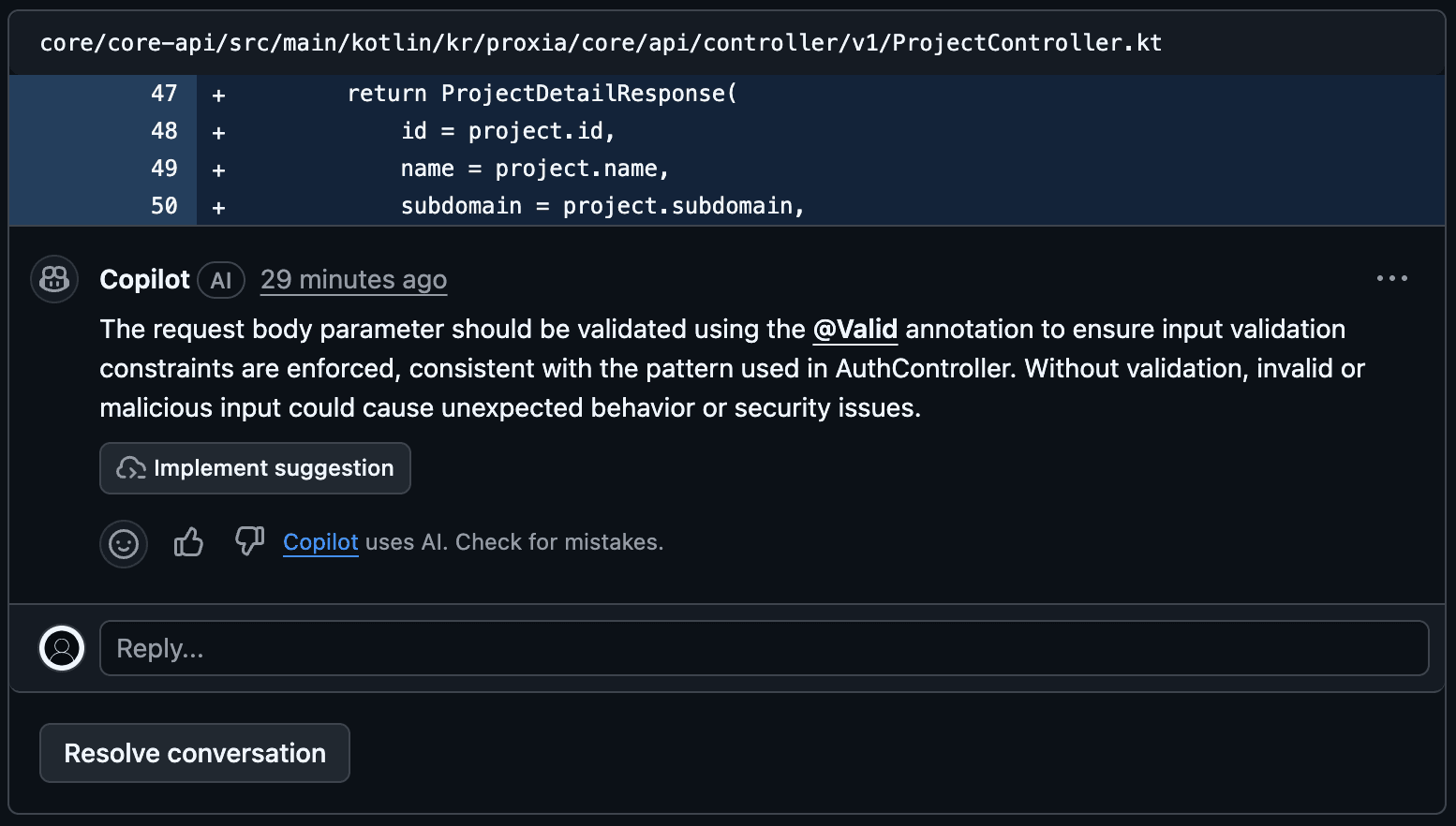1456x826 pixels.
Task: Give a thumbs down to Copilot's comment
Action: pos(249,541)
